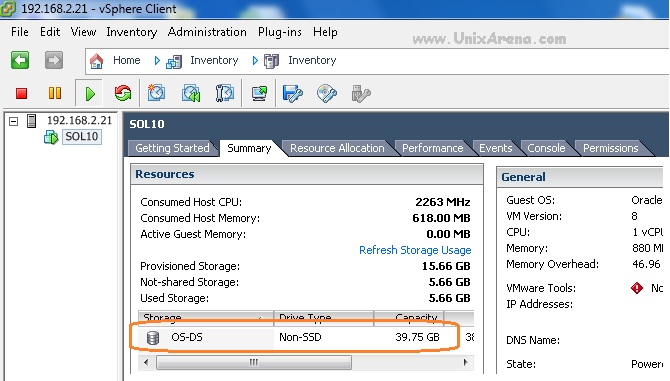The image size is (670, 381).
Task: Suspend VM with the pause icon
Action: (55, 93)
